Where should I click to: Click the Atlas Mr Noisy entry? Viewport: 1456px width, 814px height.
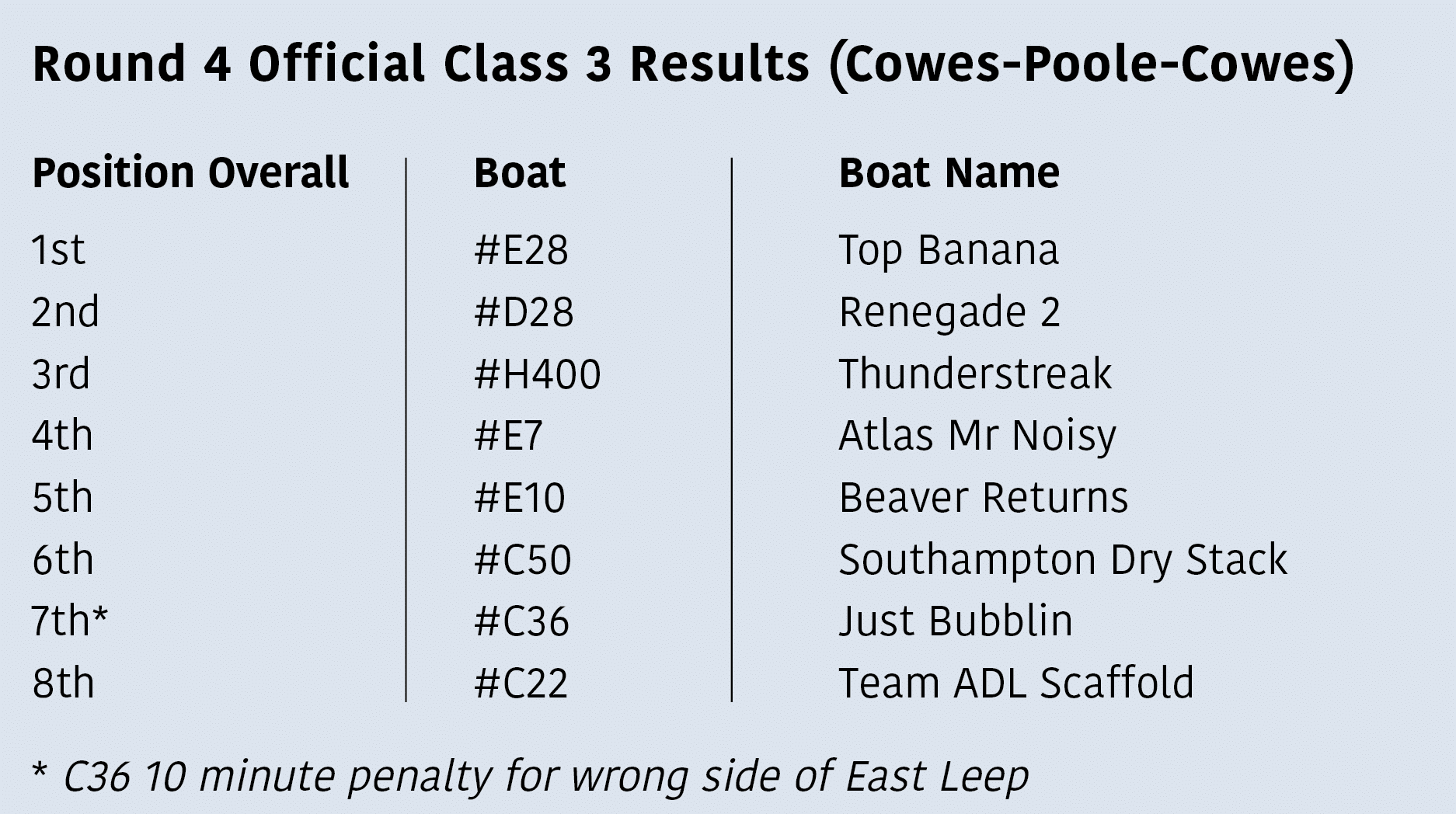coord(977,436)
